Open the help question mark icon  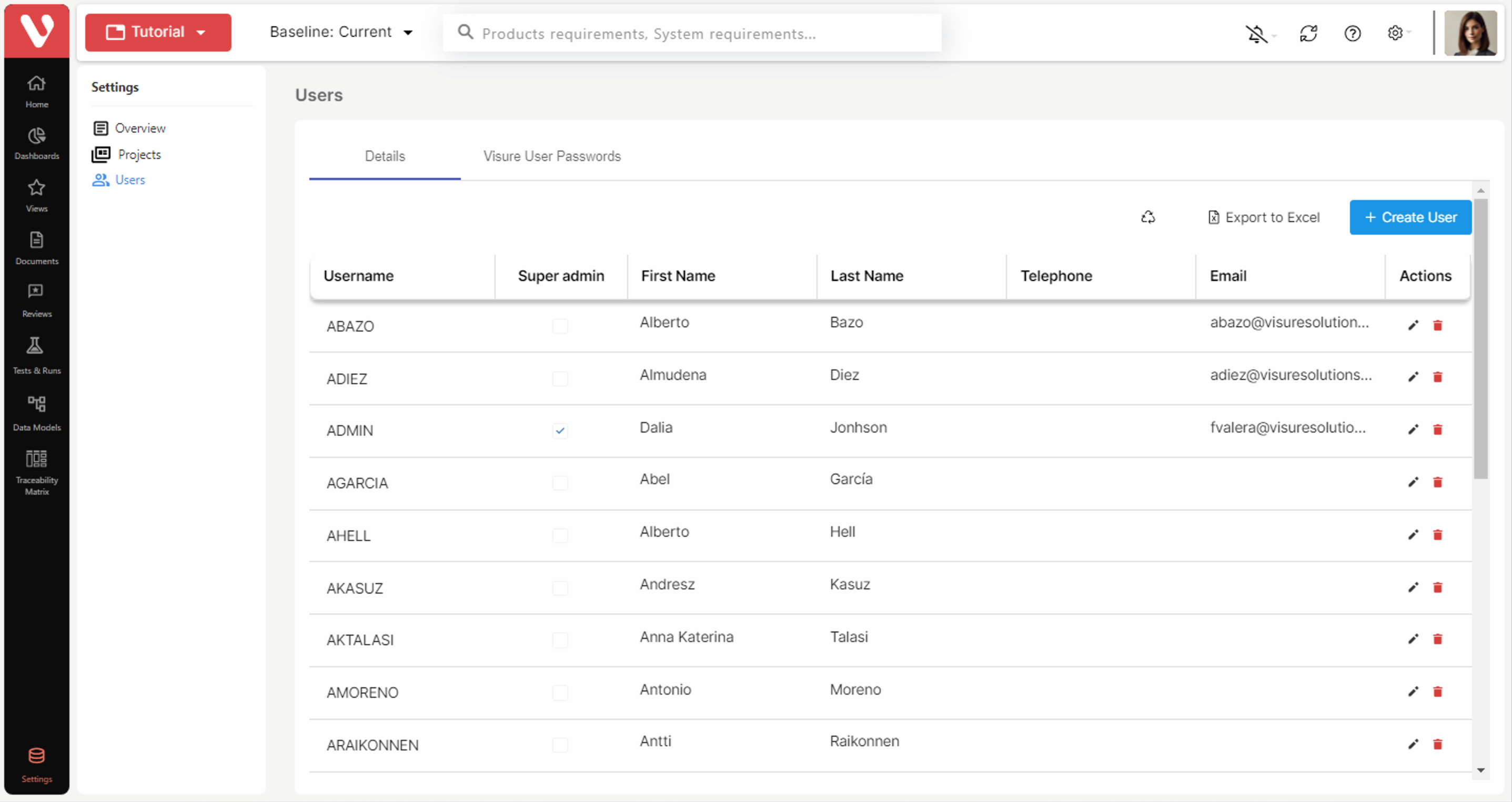[1352, 34]
